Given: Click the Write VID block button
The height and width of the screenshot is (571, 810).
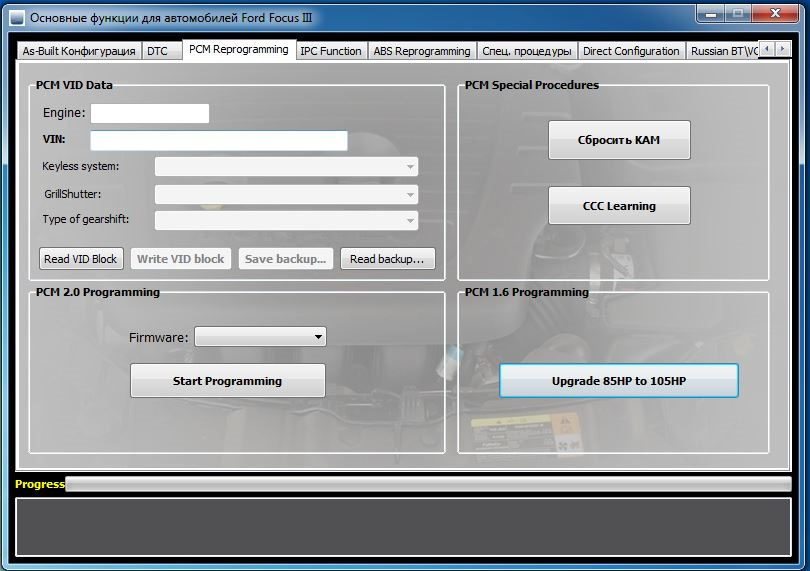Looking at the screenshot, I should 180,259.
